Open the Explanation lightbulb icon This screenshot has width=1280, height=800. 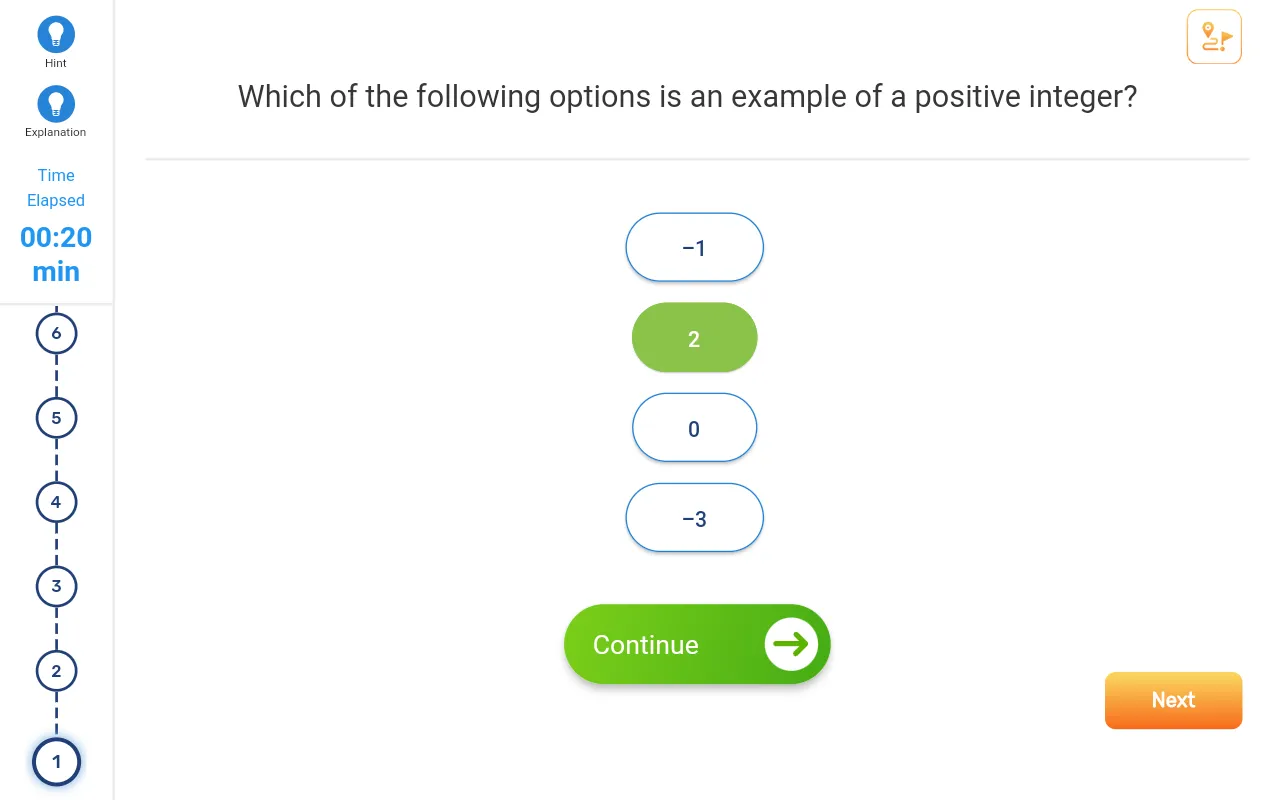[x=56, y=103]
